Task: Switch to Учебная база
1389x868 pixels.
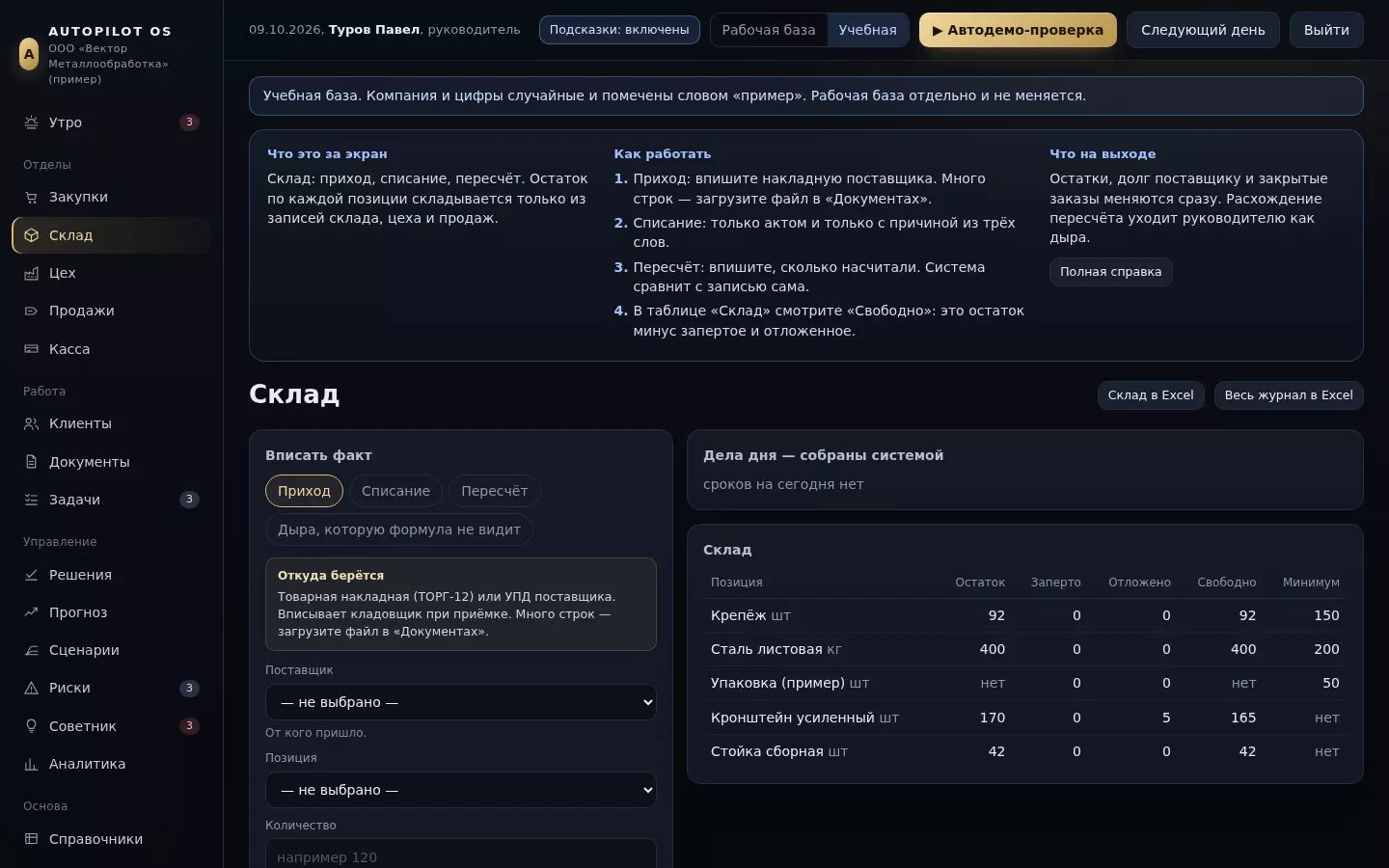Action: pos(867,30)
